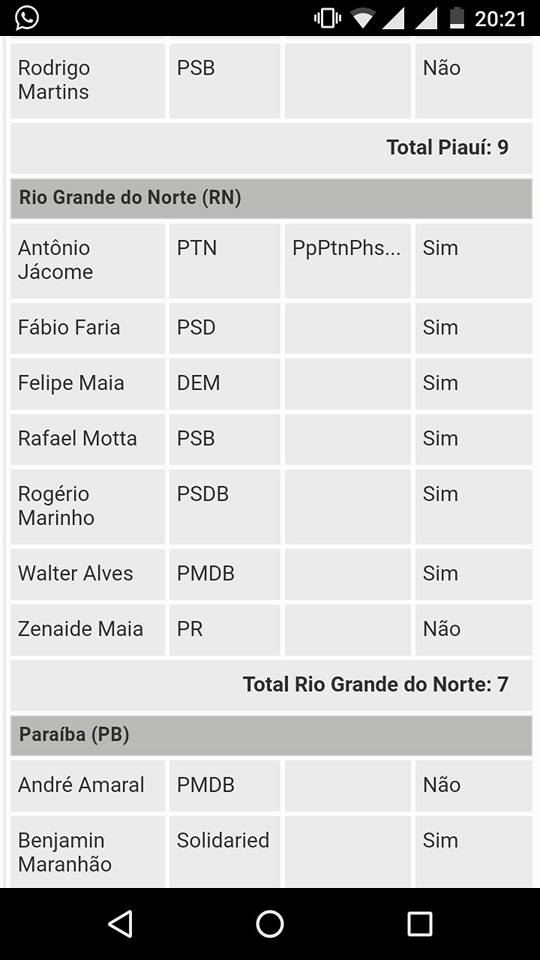The image size is (540, 960).
Task: Tap the Wi-Fi status icon
Action: (363, 18)
